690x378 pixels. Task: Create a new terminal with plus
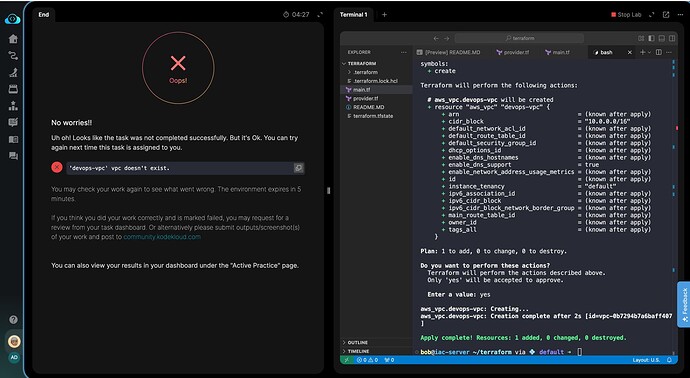point(642,52)
